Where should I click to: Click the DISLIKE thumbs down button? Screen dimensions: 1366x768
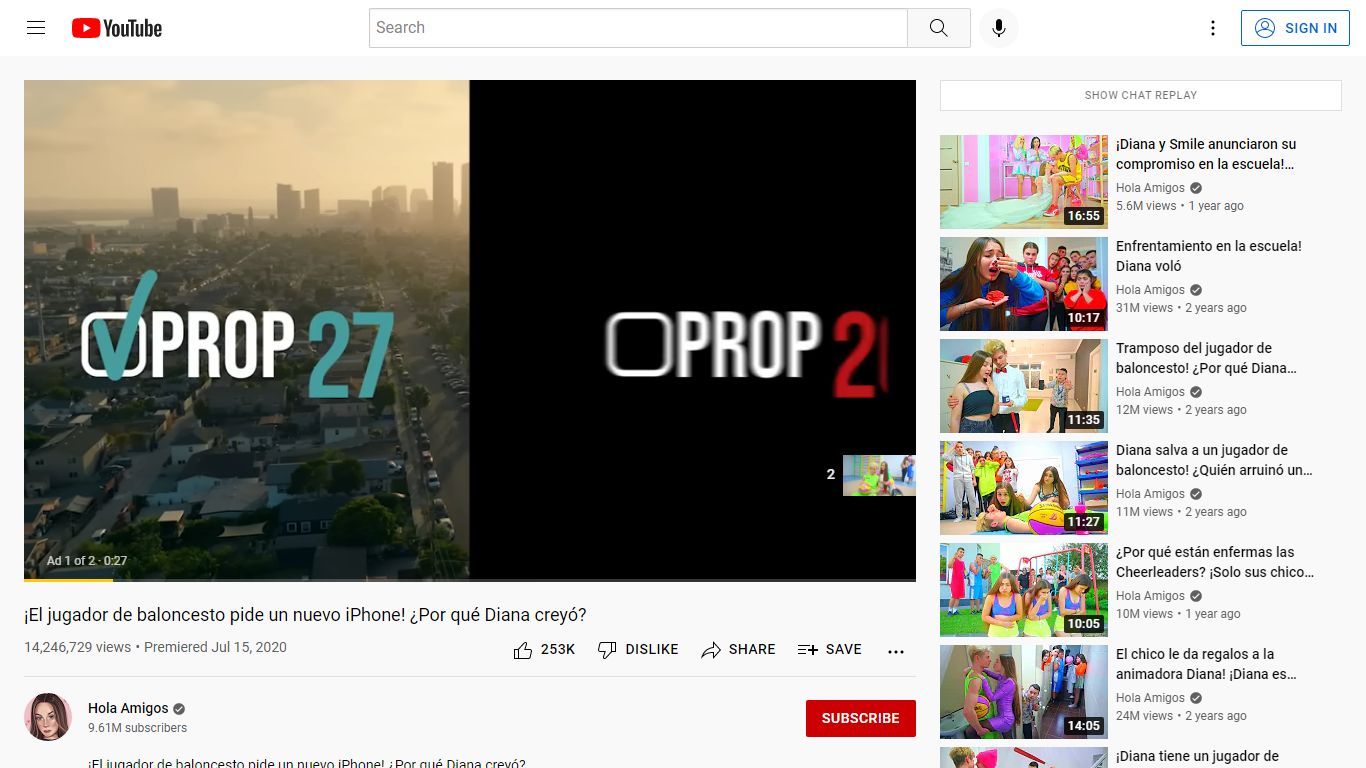coord(638,650)
